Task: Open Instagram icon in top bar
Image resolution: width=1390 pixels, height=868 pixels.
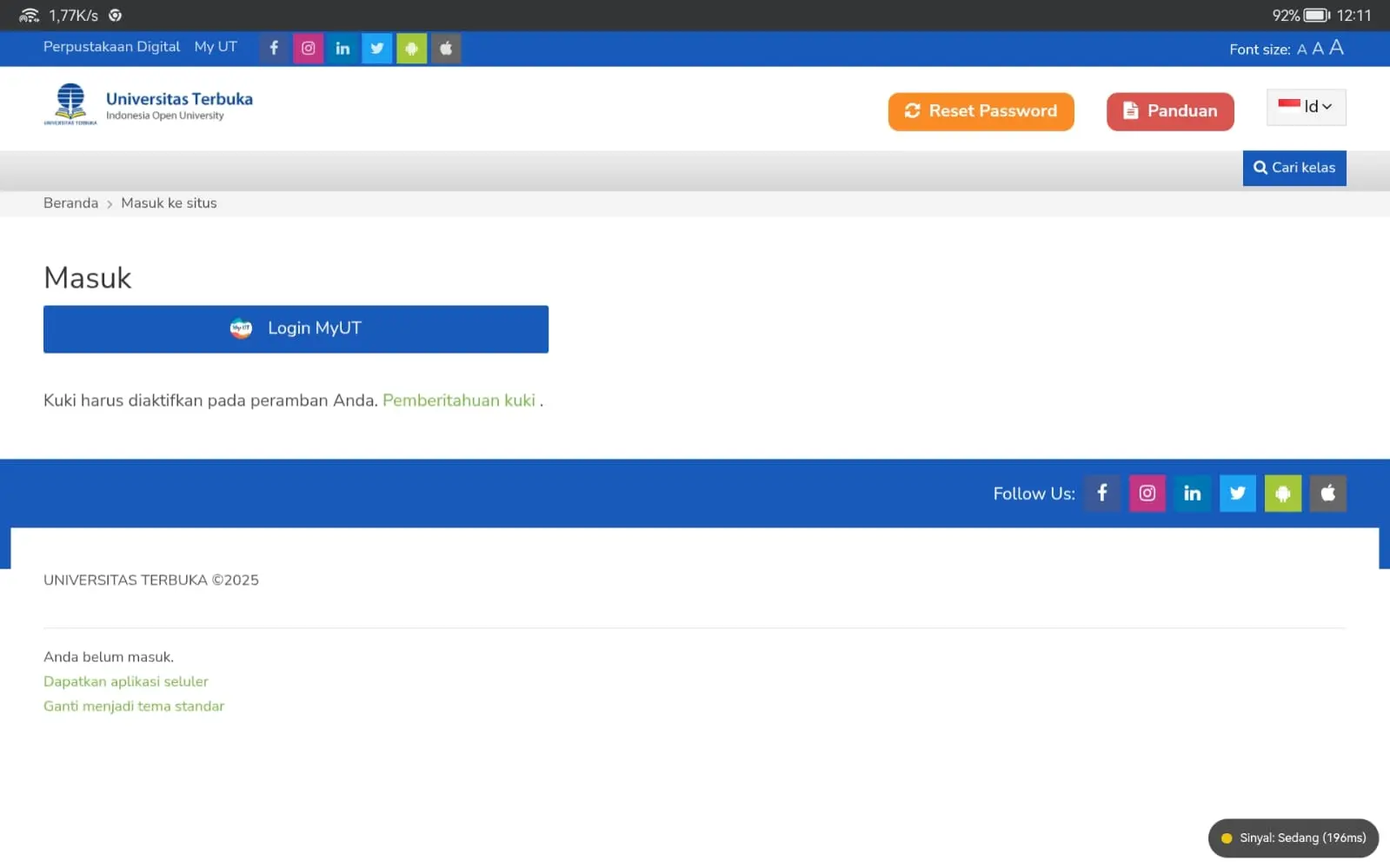Action: pyautogui.click(x=308, y=48)
